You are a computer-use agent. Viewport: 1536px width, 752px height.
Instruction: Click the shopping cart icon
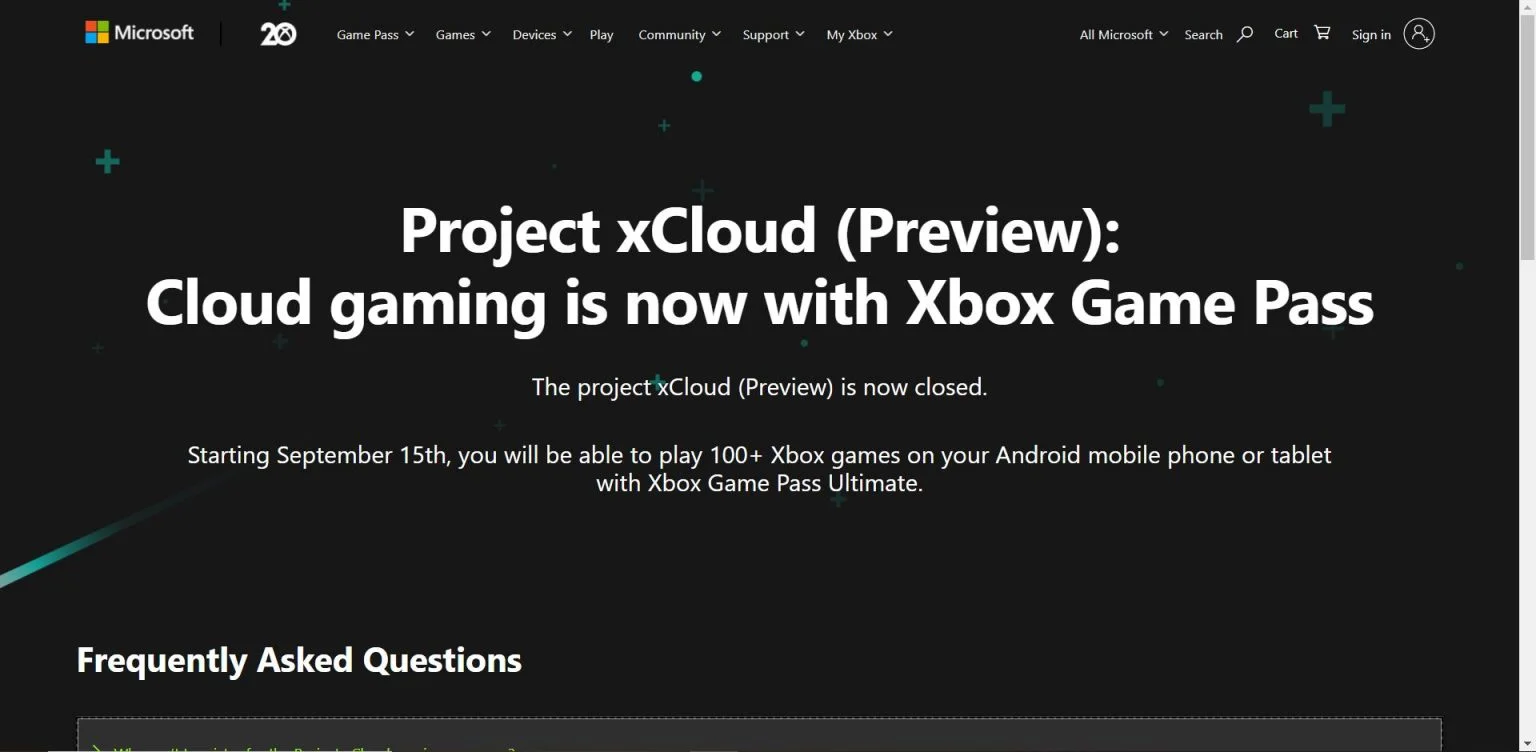click(x=1322, y=32)
